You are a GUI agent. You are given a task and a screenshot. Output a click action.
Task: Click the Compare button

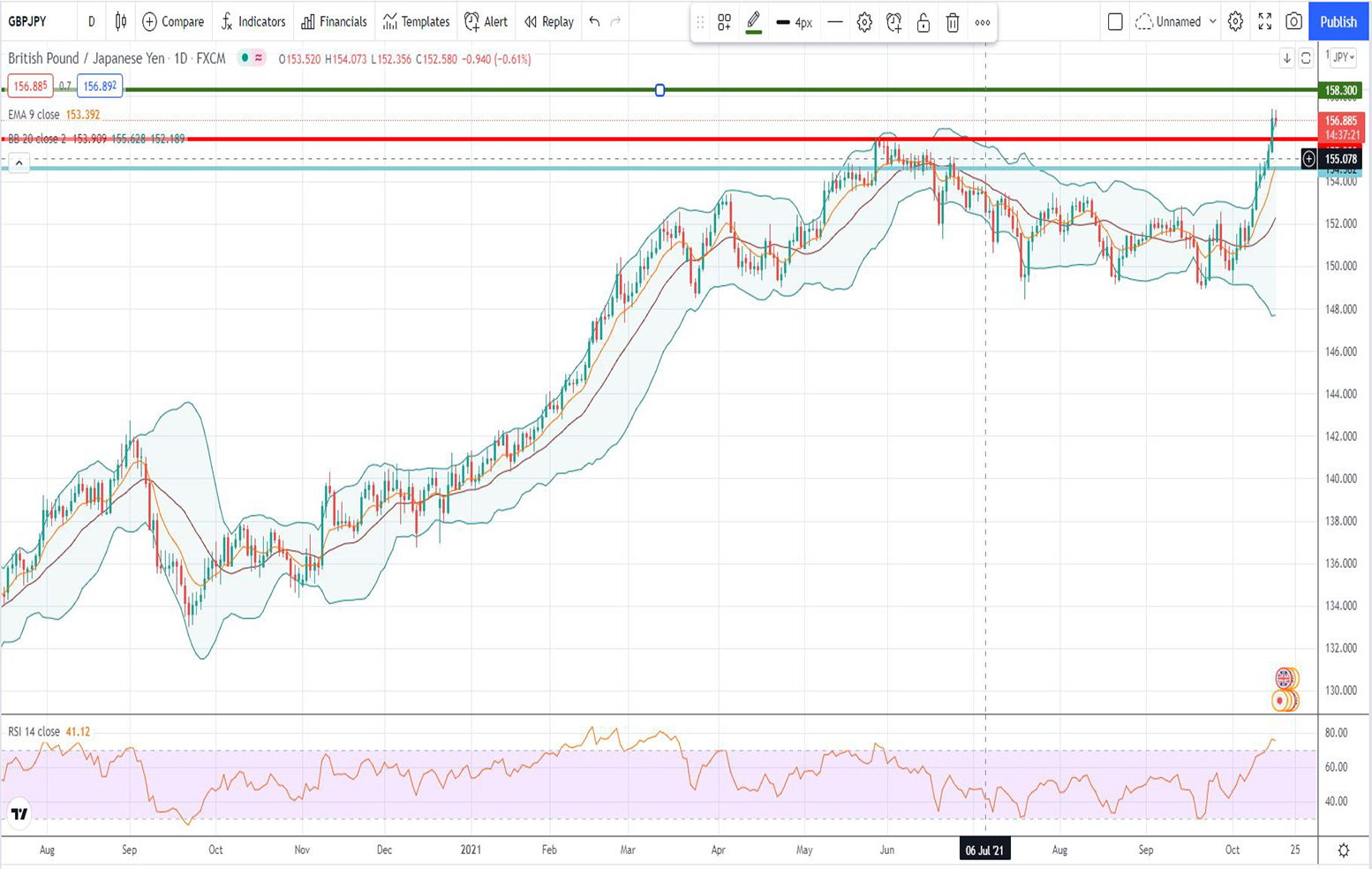coord(173,22)
